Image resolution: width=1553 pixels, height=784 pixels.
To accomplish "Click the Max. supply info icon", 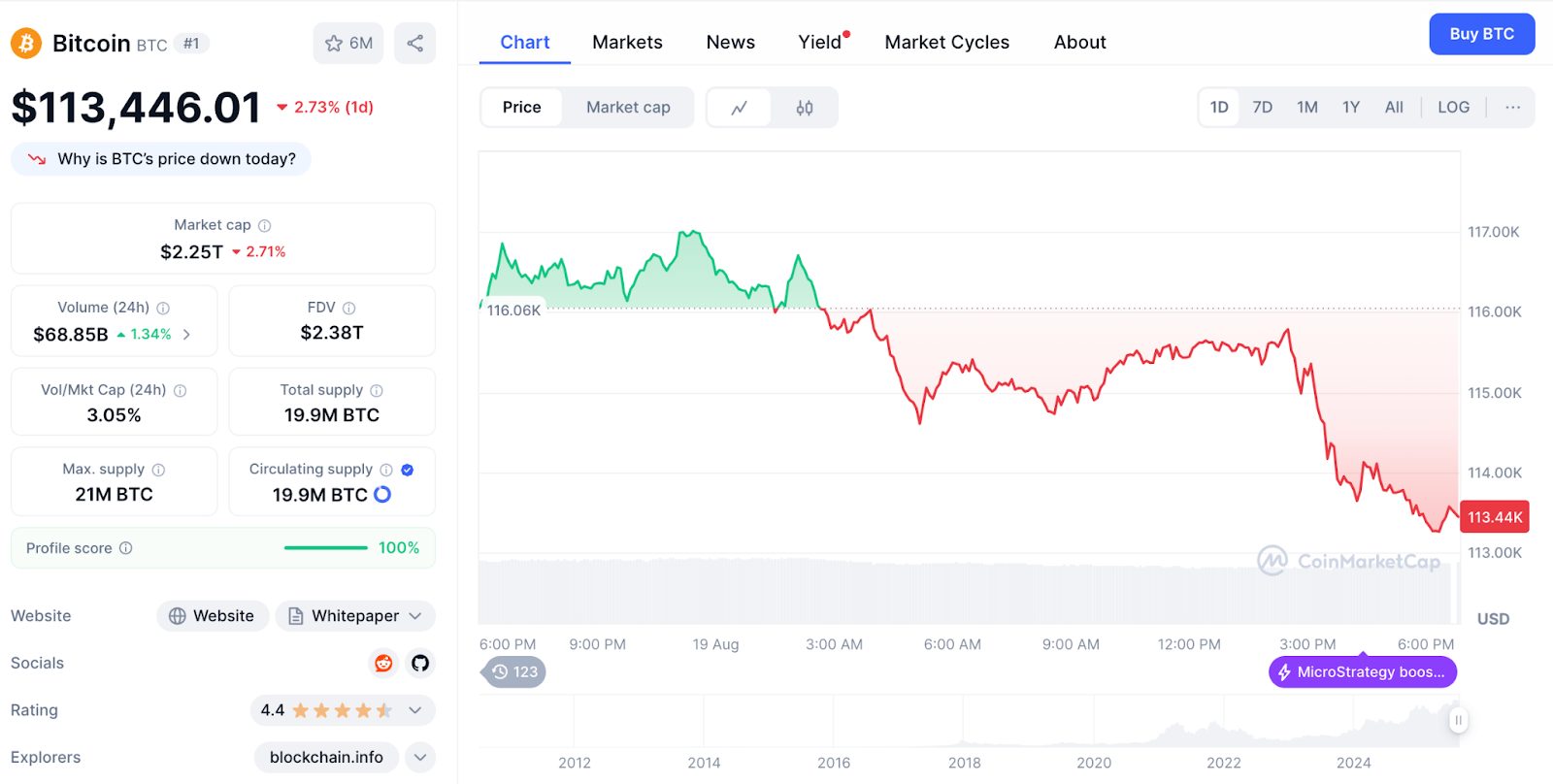I will pos(158,470).
